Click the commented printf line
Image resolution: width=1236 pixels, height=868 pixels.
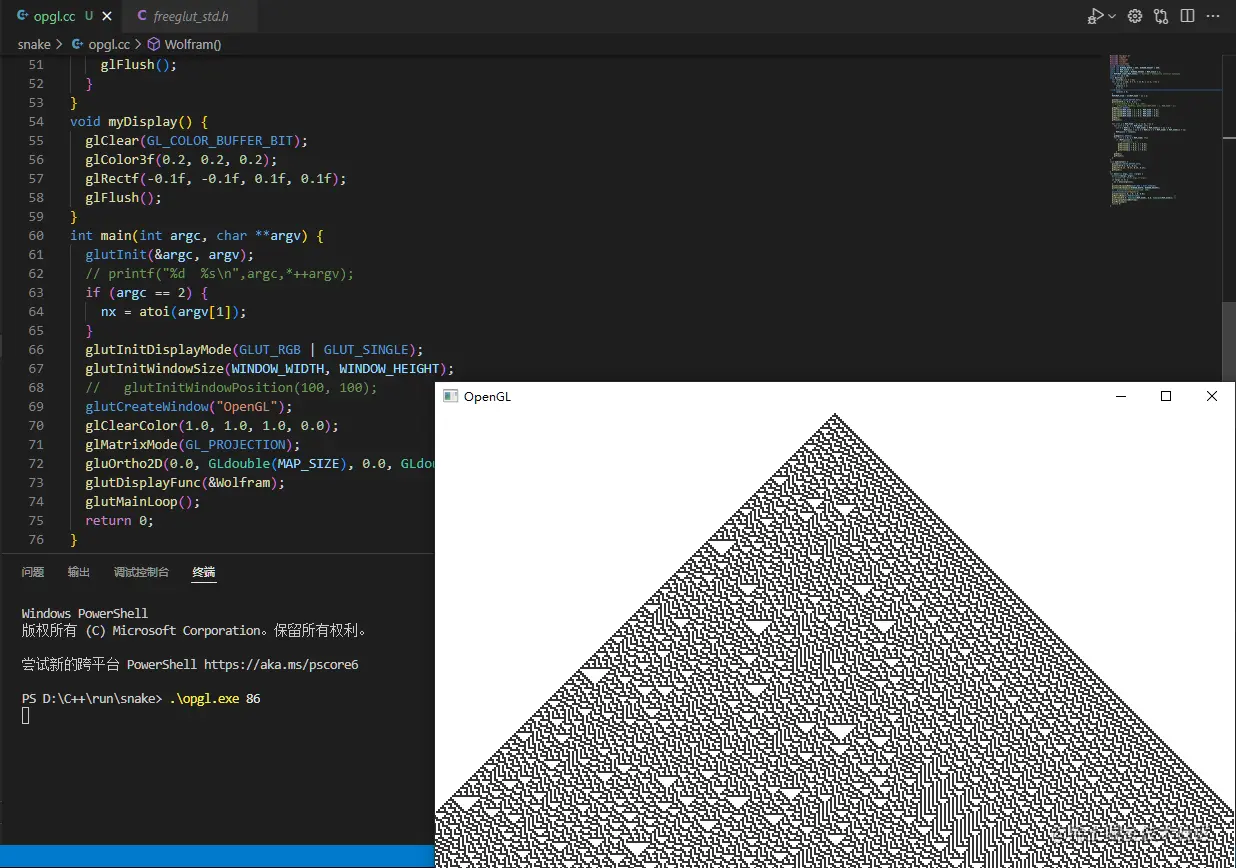220,274
